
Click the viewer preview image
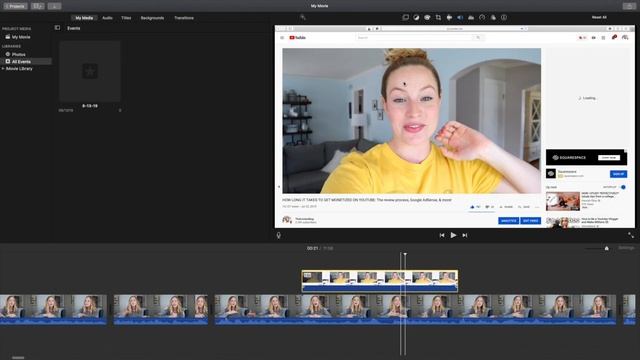pyautogui.click(x=455, y=127)
